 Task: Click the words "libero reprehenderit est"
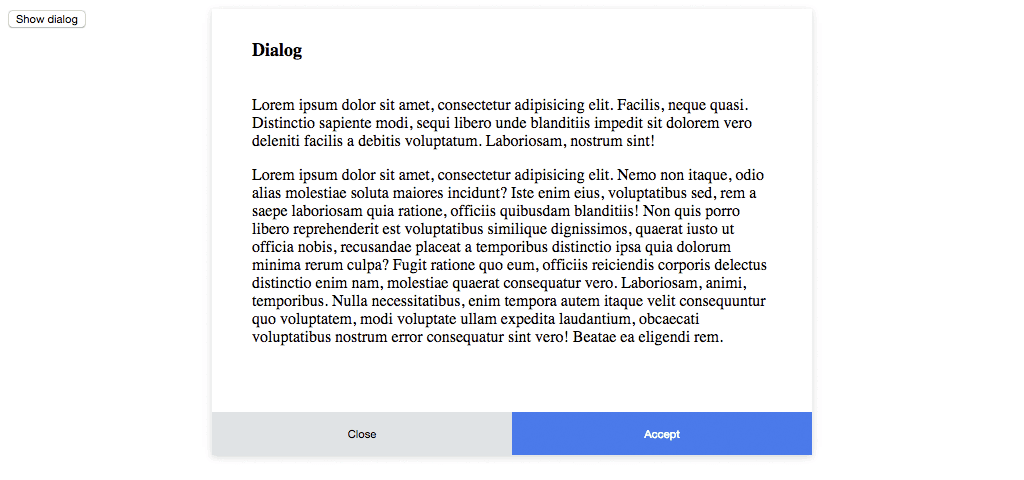tap(327, 230)
